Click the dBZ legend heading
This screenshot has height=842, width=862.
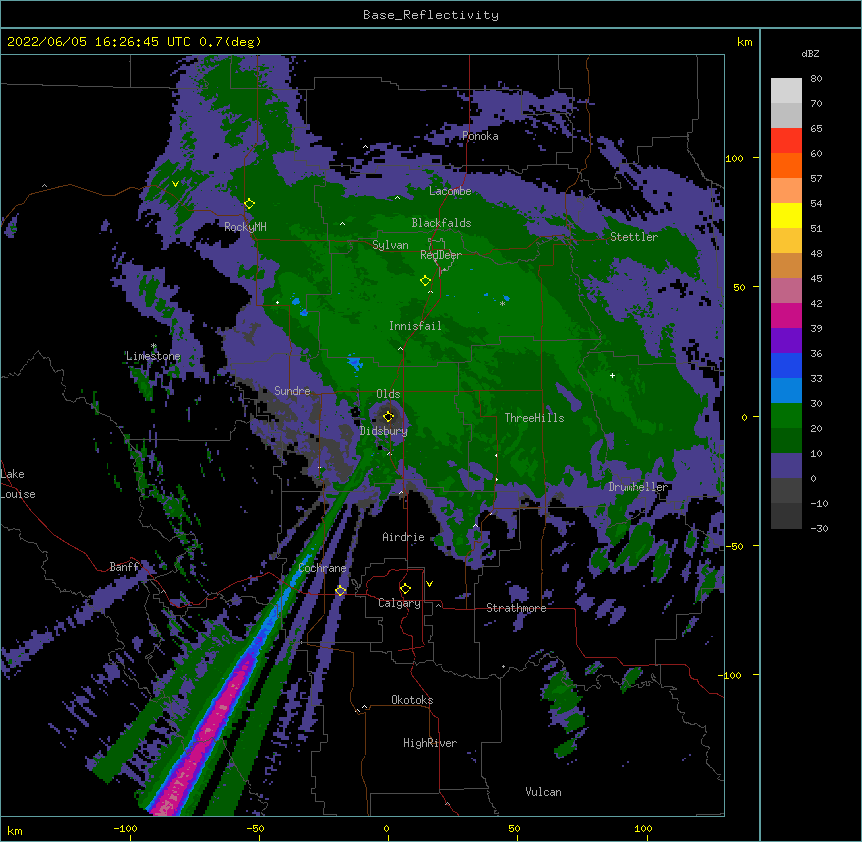810,53
